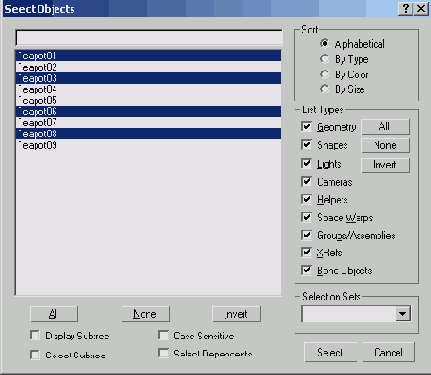Disable the Cameras list type
The width and height of the screenshot is (431, 375).
(306, 182)
